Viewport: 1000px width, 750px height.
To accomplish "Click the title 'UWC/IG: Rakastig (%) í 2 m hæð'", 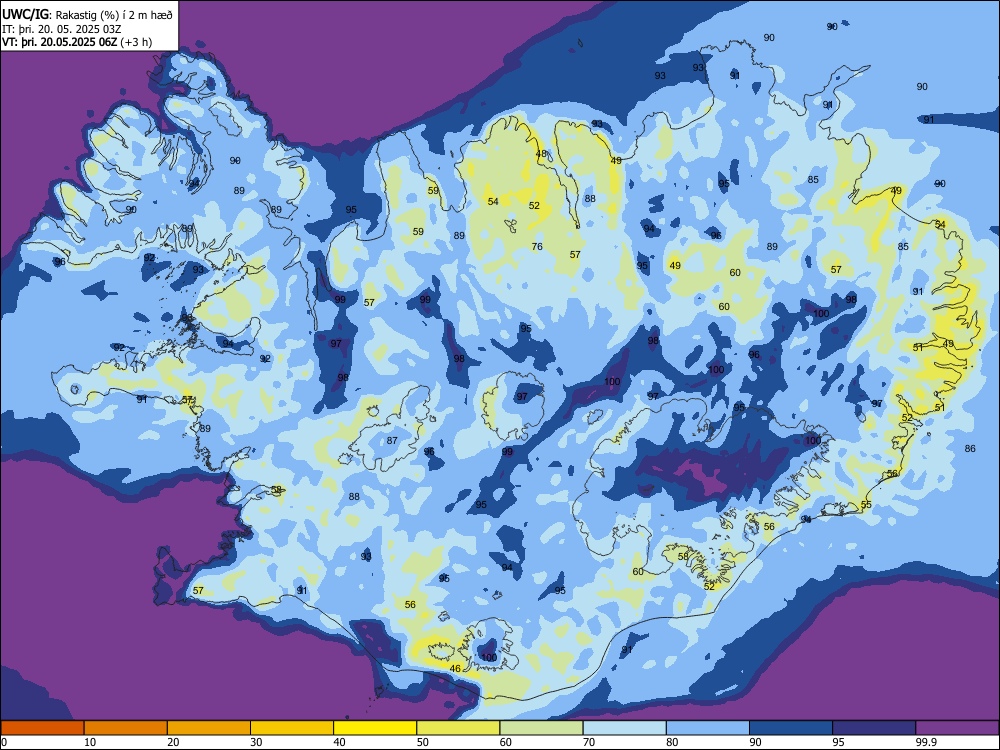I will click(x=87, y=13).
